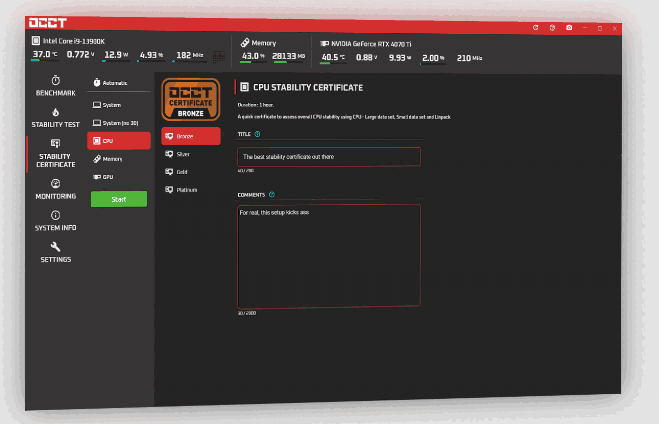Take a screenshot with the camera icon
Image resolution: width=659 pixels, height=424 pixels.
[569, 28]
